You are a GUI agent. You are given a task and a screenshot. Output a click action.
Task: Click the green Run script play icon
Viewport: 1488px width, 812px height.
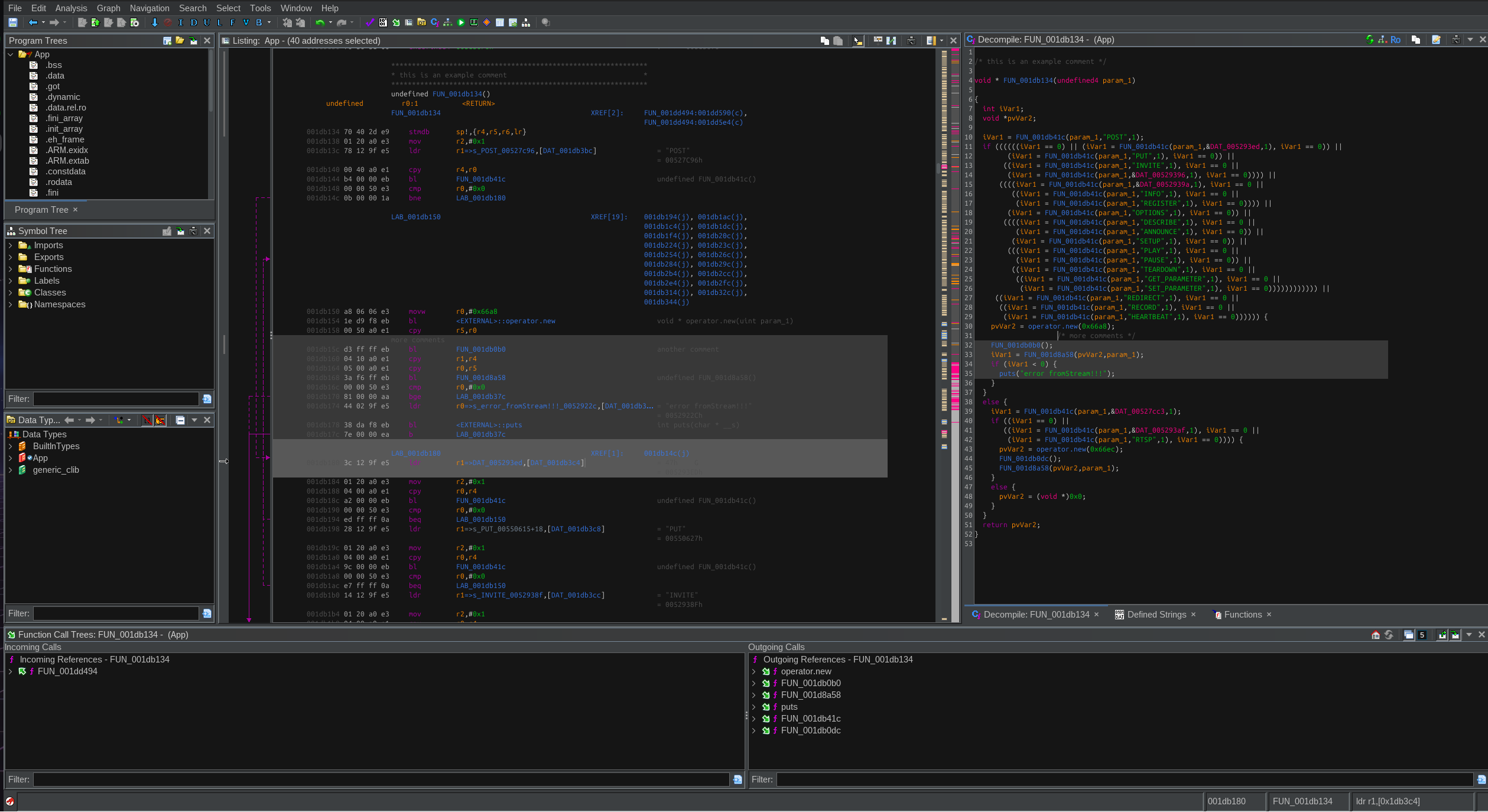click(461, 22)
